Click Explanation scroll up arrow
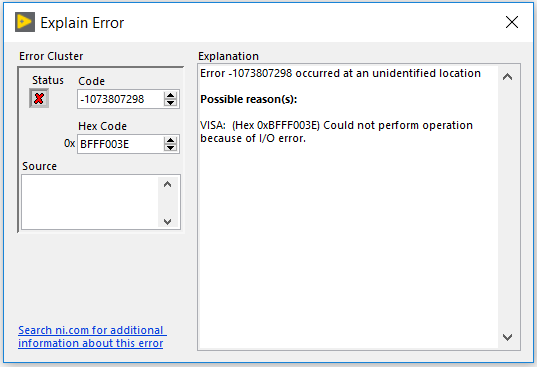This screenshot has height=367, width=537. (x=508, y=77)
